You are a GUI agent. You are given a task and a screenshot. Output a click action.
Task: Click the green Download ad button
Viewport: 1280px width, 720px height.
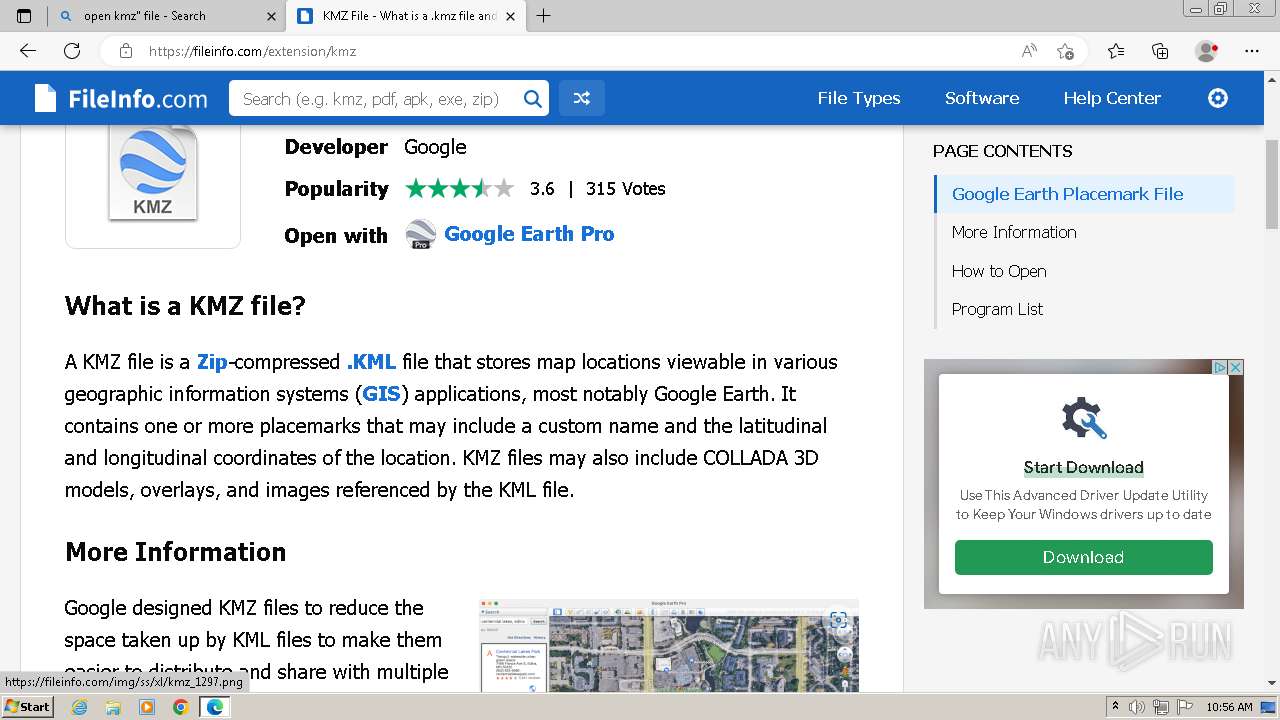(1083, 557)
